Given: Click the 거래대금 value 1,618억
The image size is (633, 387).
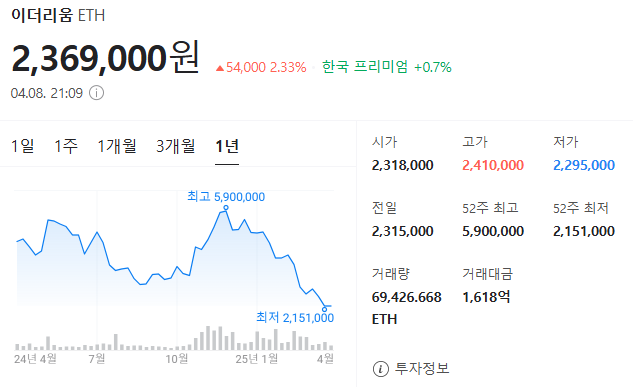Looking at the screenshot, I should coord(486,297).
